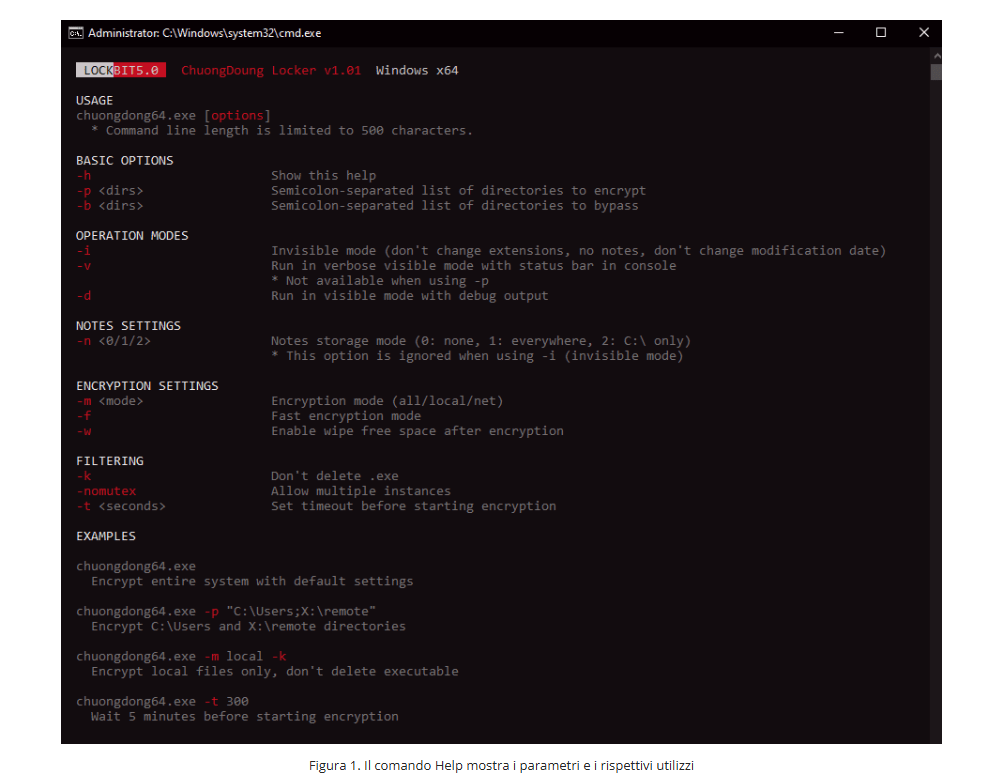
Task: Click the '-n <0/1/2>' option flag
Action: (114, 341)
